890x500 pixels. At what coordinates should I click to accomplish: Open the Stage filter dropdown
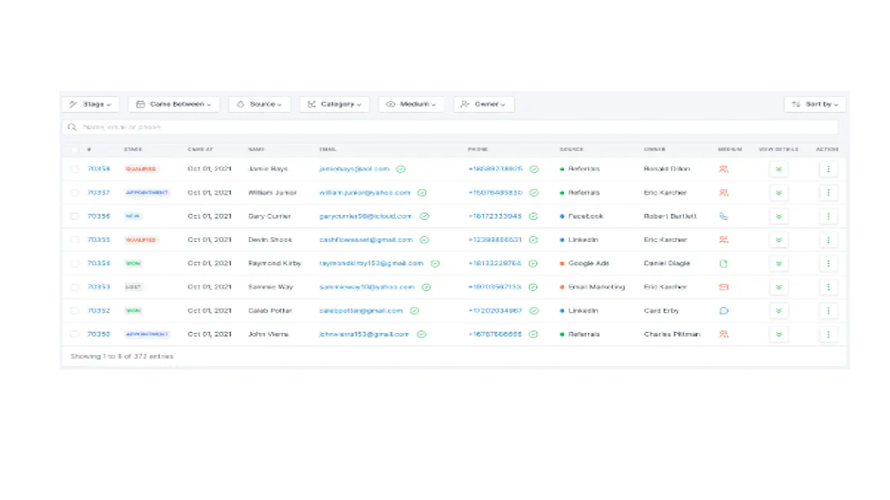[x=90, y=104]
